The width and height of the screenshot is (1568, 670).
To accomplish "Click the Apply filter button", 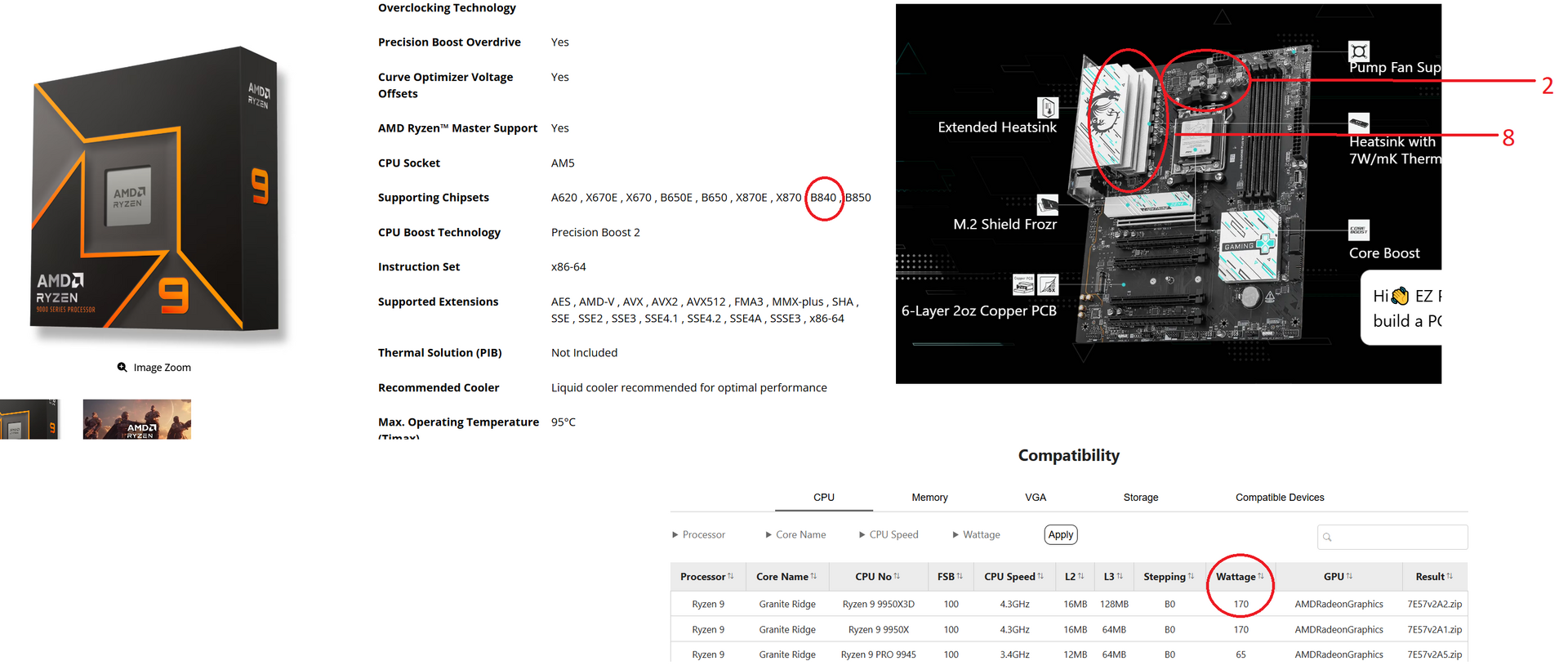I will [x=1061, y=535].
